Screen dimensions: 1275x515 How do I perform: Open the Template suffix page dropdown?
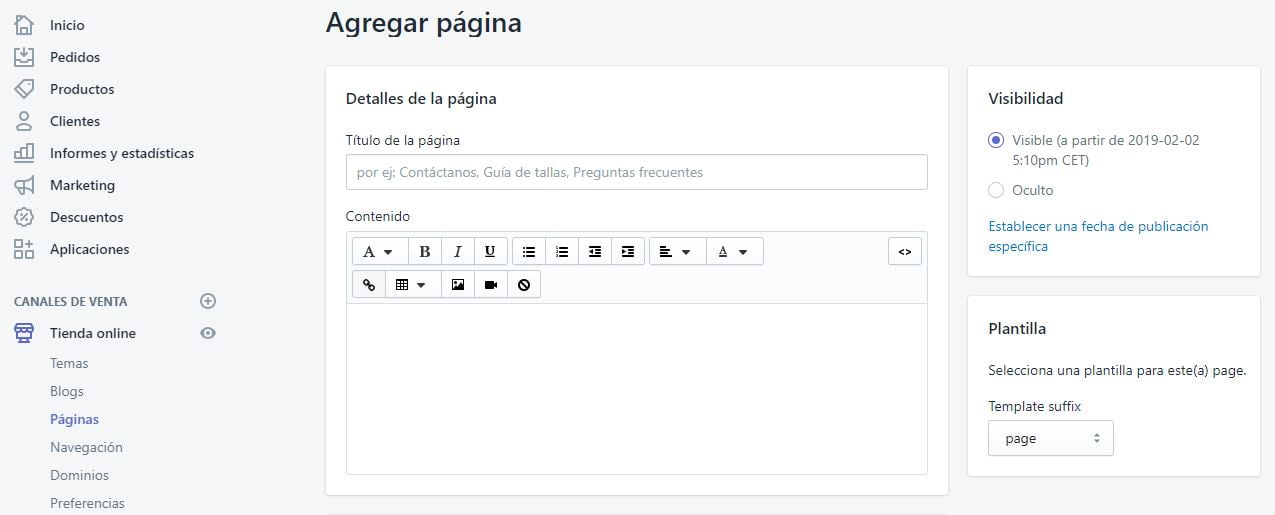(x=1051, y=438)
